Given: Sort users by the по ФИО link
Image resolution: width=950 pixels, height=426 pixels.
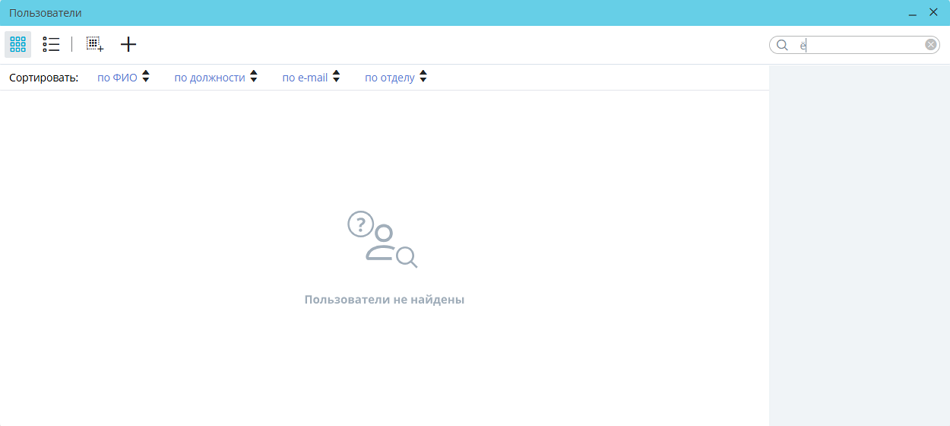Looking at the screenshot, I should click(x=117, y=77).
